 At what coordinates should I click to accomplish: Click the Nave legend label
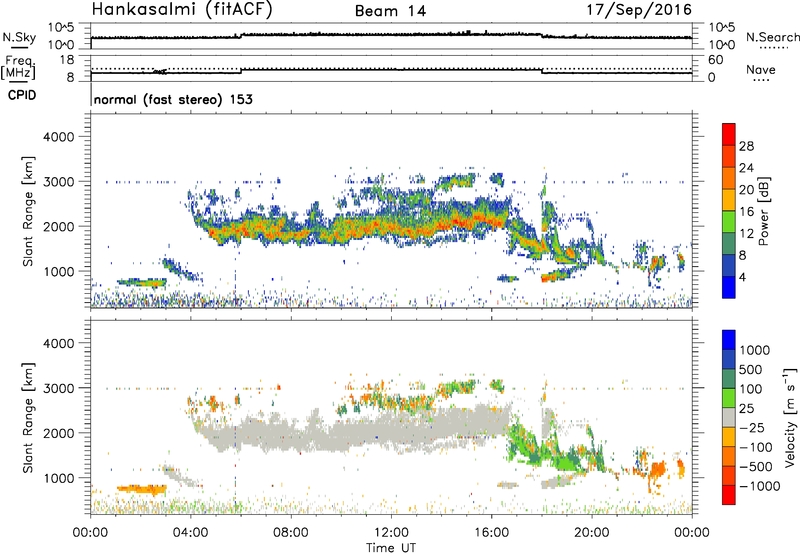761,69
